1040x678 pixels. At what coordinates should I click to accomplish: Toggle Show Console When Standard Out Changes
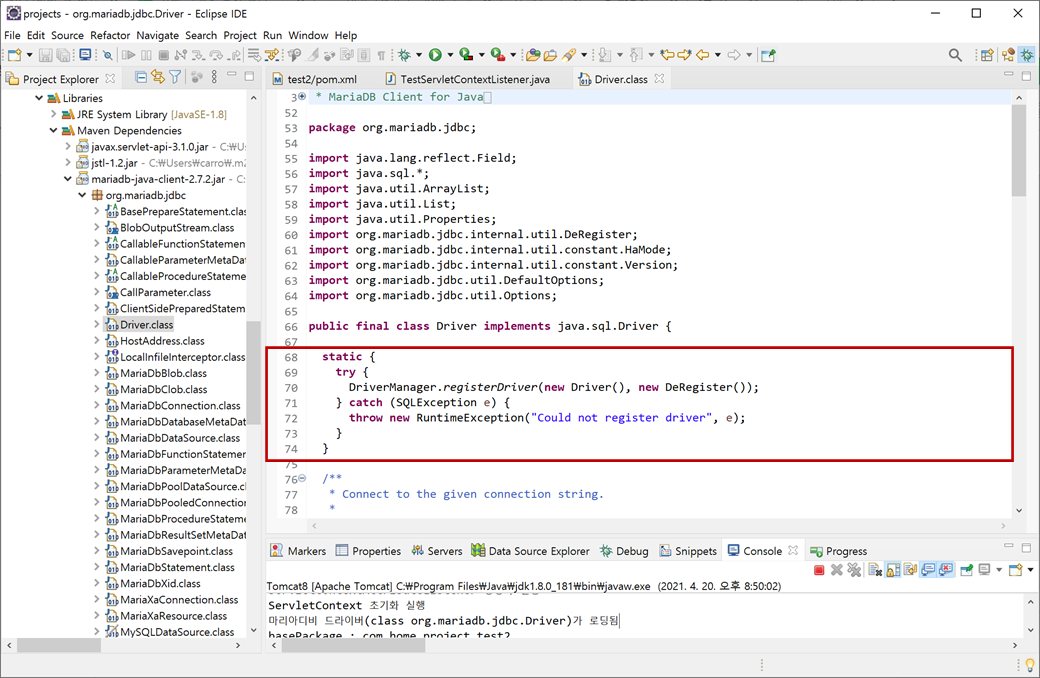coord(927,569)
